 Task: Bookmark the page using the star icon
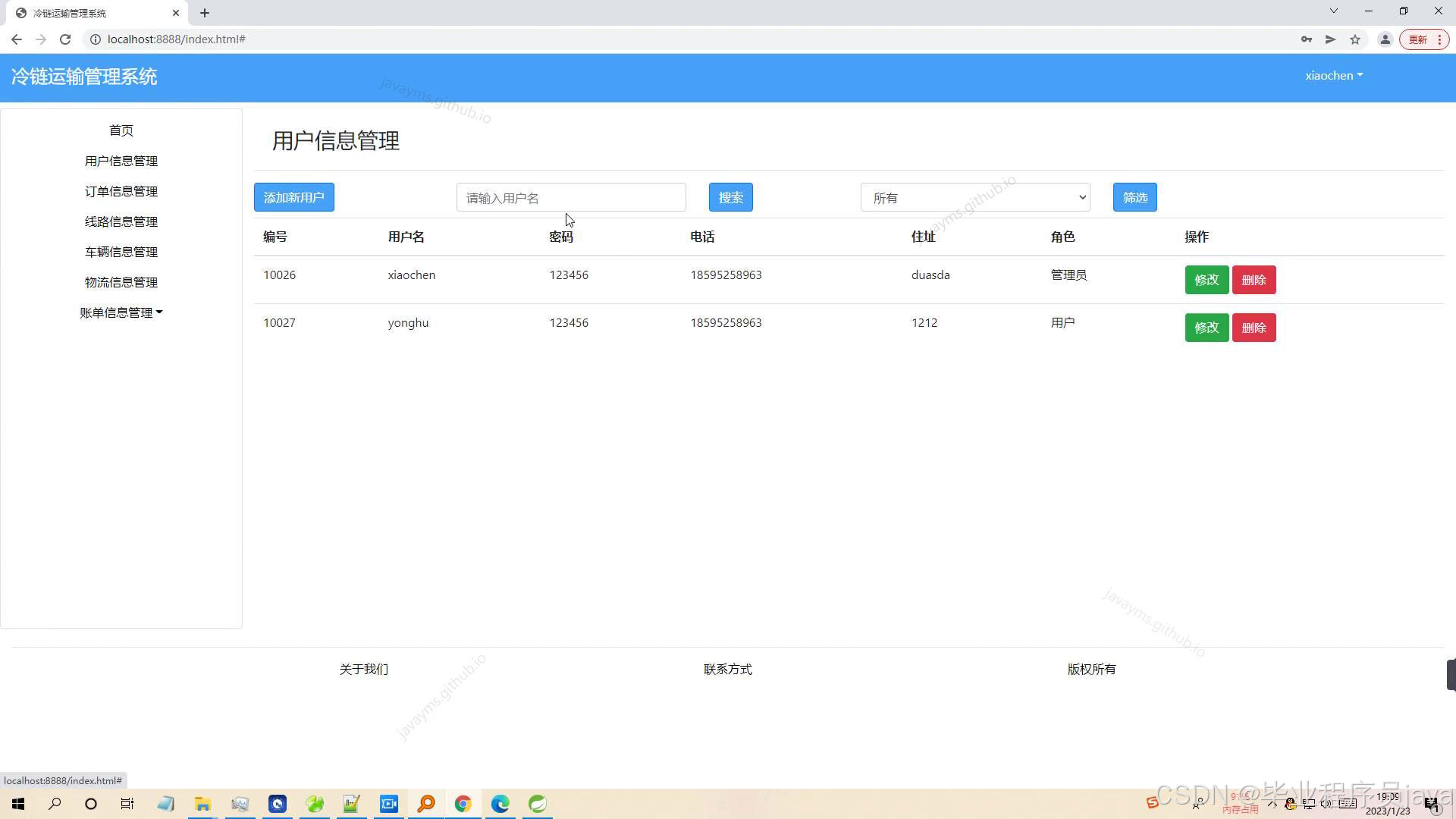tap(1355, 39)
